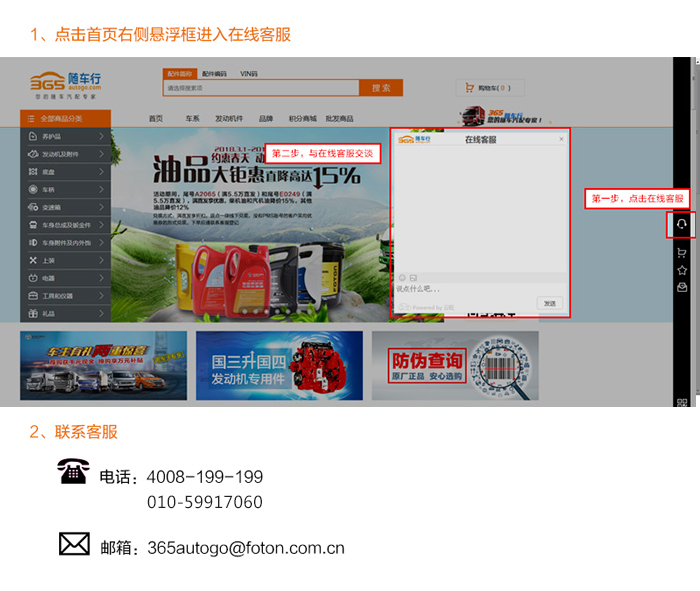Click the star favorites icon in sidebar
This screenshot has height=591, width=700.
pyautogui.click(x=682, y=270)
